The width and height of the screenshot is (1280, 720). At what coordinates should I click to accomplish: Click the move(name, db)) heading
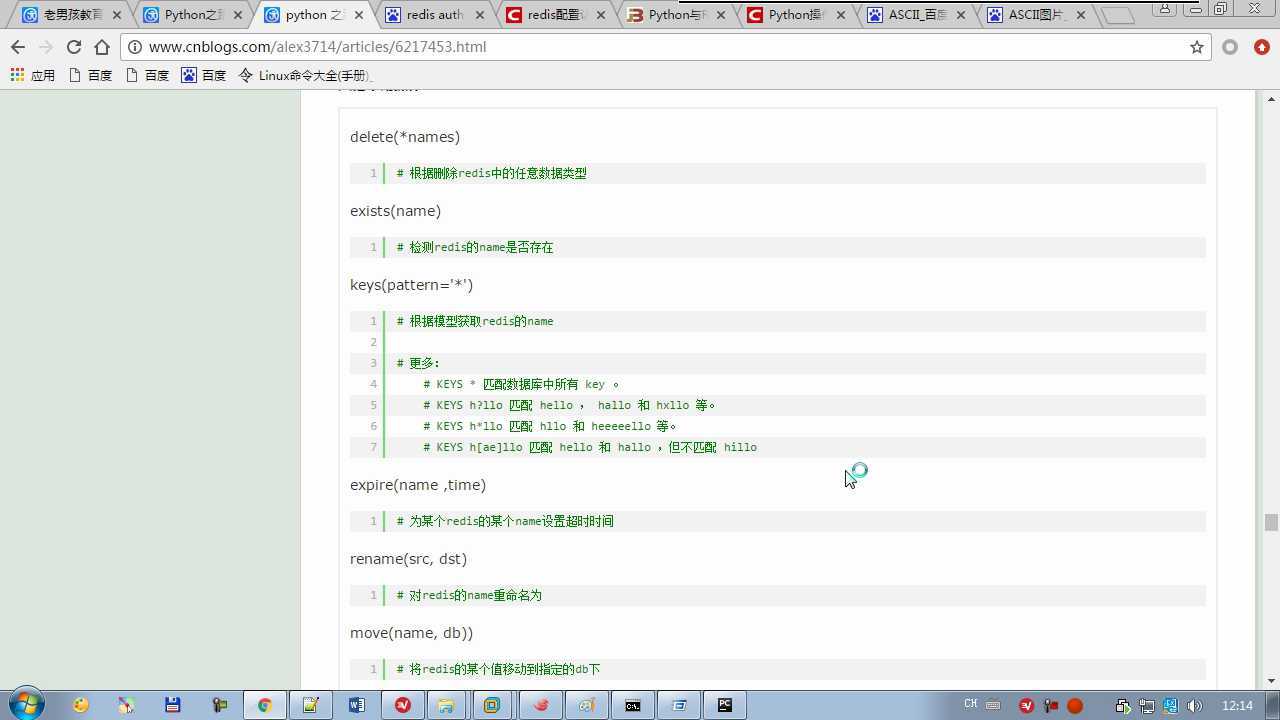411,633
